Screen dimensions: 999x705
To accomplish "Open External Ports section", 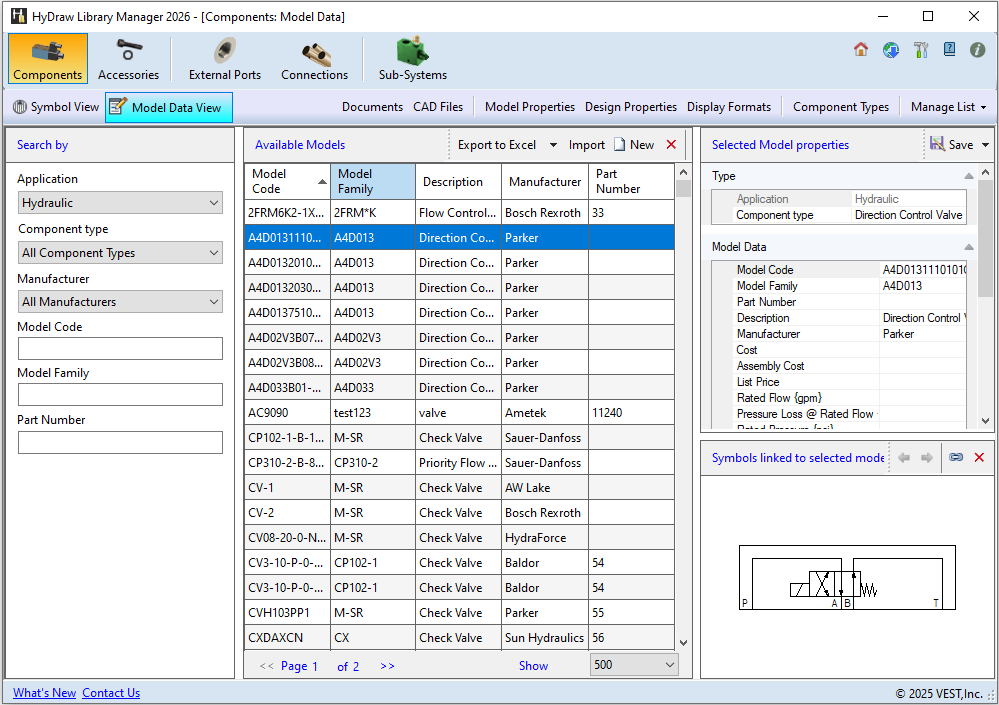I will [x=224, y=59].
